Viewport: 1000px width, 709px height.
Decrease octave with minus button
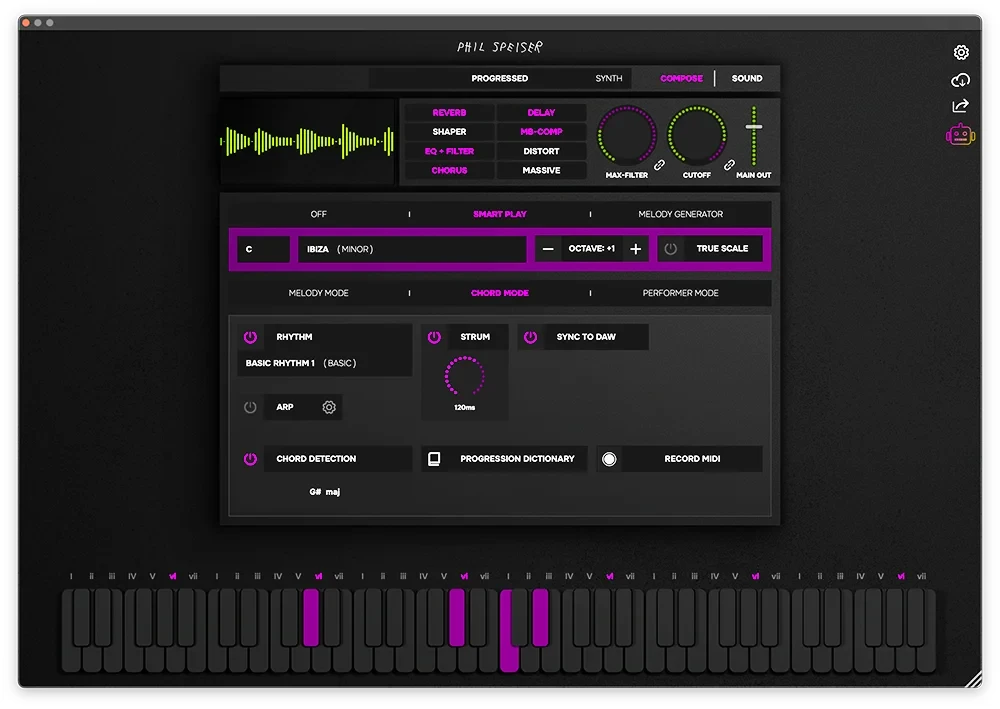click(x=548, y=249)
